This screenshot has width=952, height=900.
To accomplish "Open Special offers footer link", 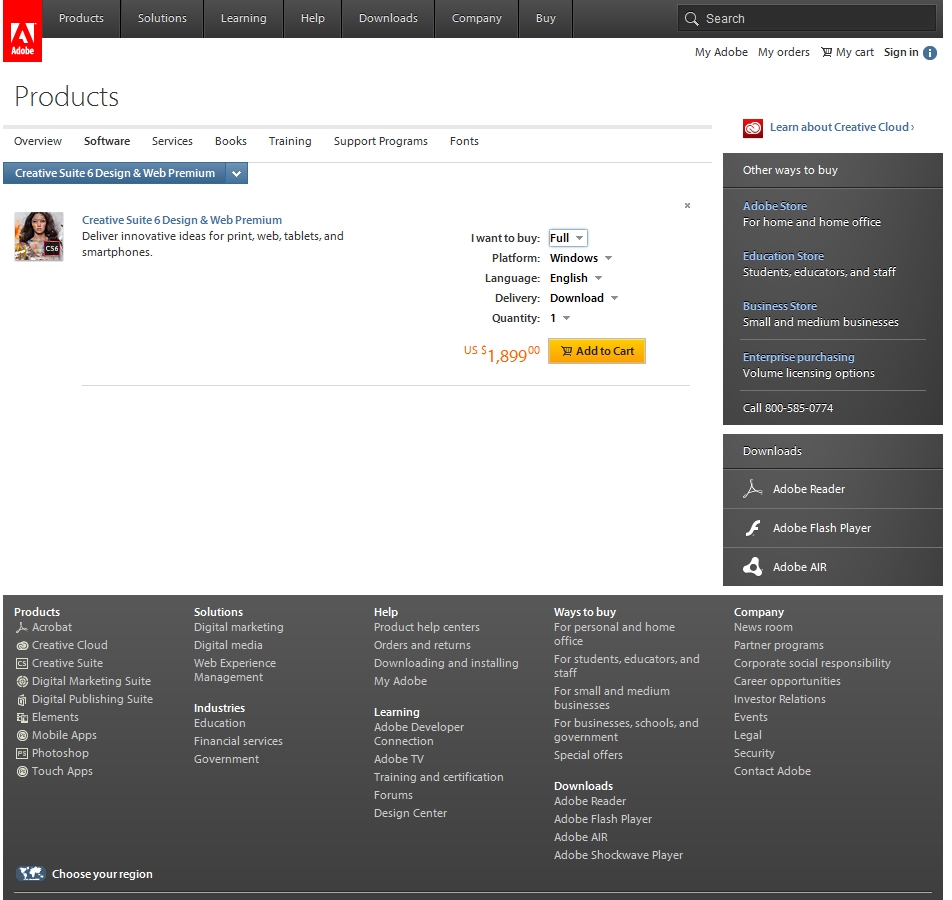I will tap(588, 755).
